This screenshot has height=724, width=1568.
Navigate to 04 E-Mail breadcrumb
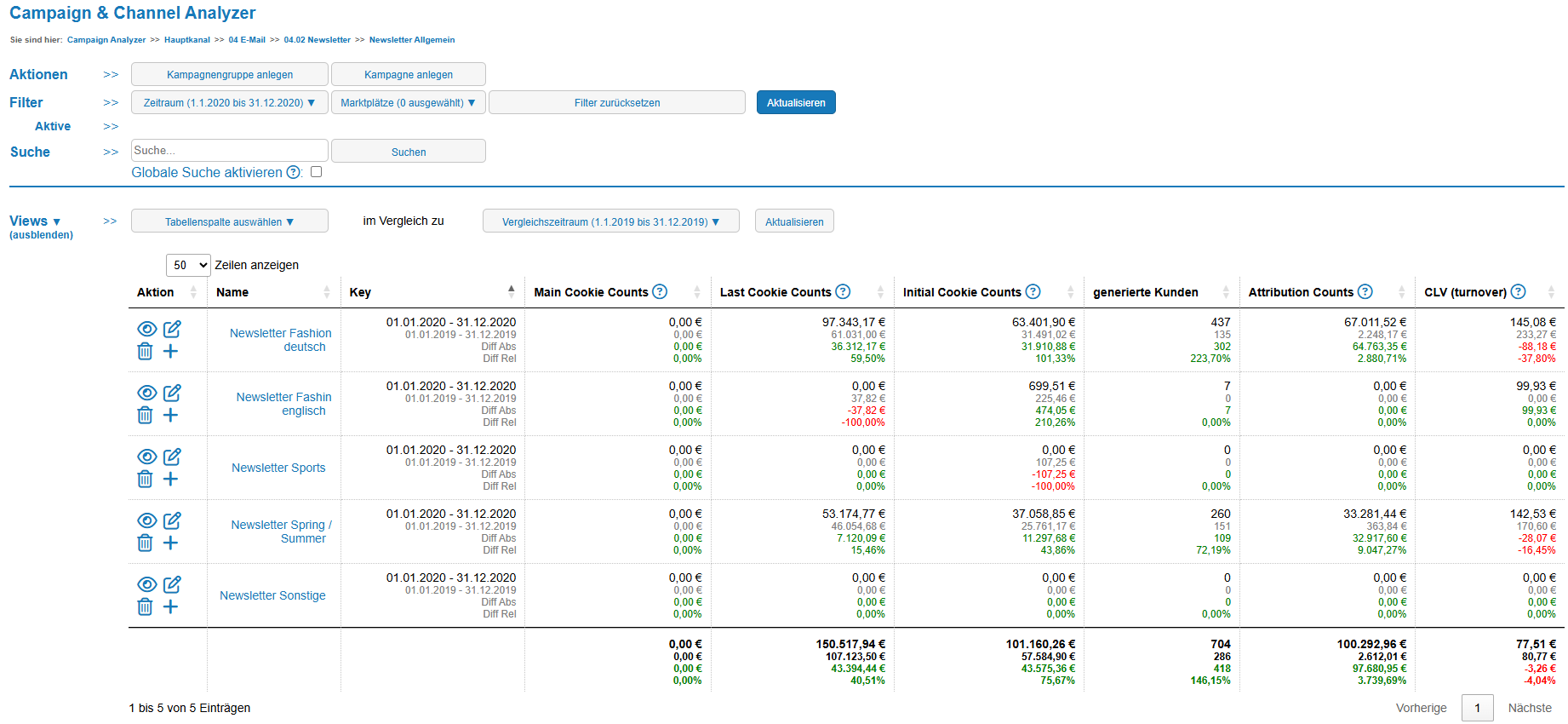coord(247,40)
